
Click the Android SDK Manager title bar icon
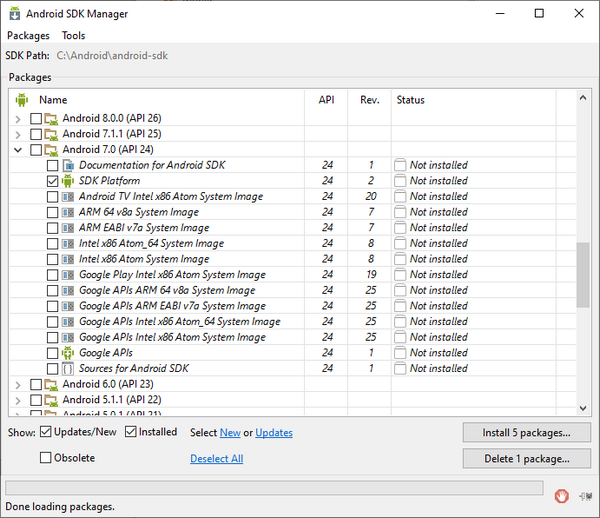coord(15,13)
